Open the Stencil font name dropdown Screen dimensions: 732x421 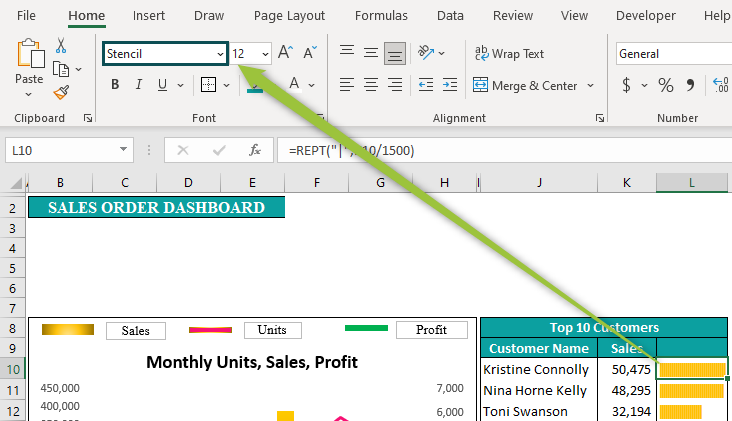[x=220, y=54]
